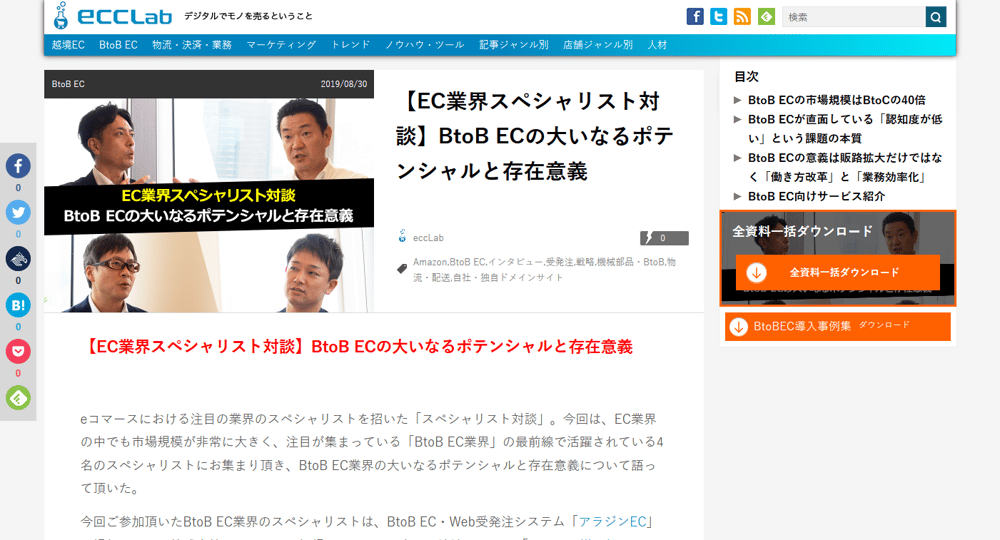This screenshot has width=1000, height=540.
Task: Save to Pocket using sidebar icon
Action: click(18, 351)
